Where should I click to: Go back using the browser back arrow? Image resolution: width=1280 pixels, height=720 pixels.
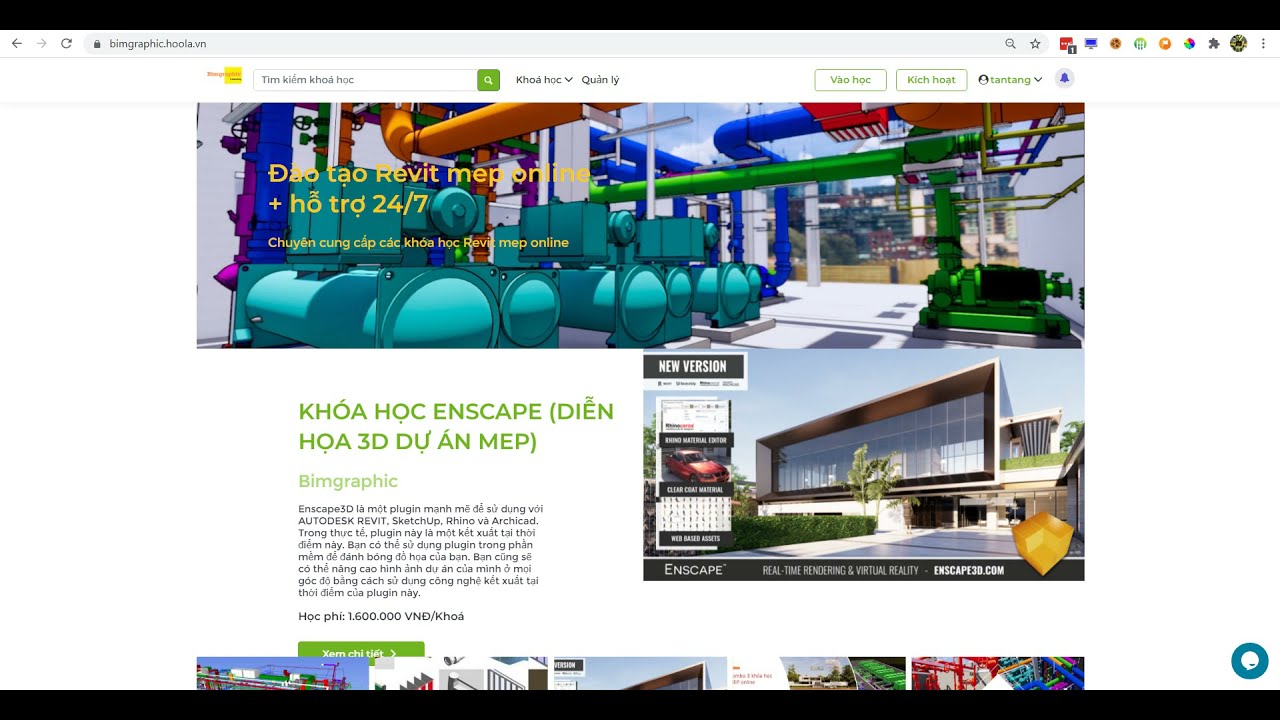(x=17, y=44)
